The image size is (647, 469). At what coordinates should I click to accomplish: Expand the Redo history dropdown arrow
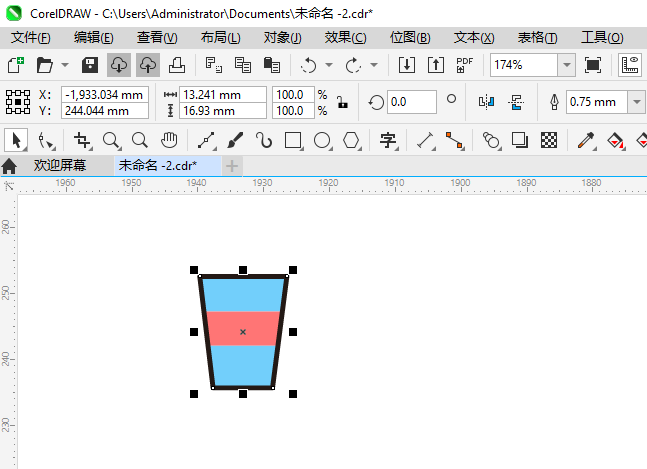[374, 65]
